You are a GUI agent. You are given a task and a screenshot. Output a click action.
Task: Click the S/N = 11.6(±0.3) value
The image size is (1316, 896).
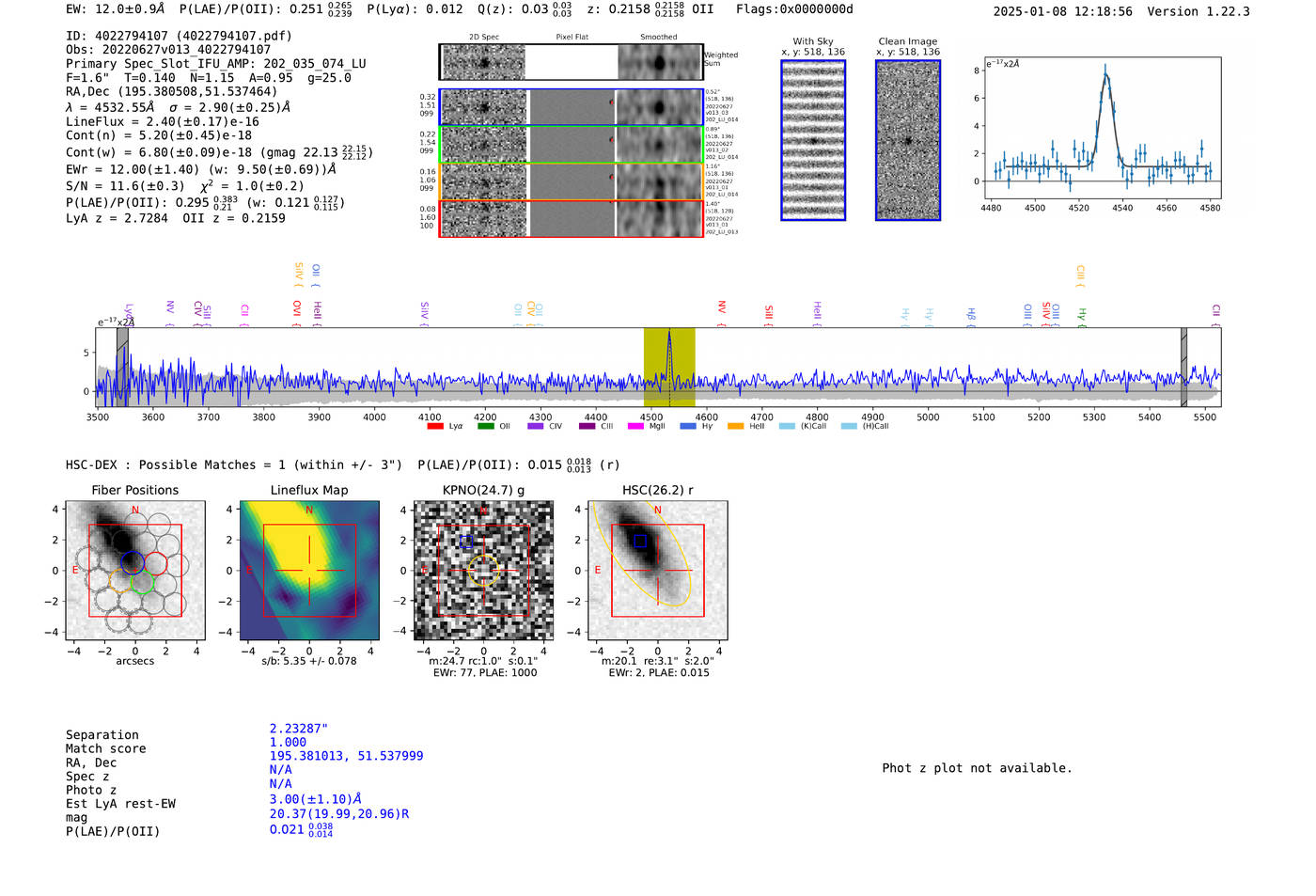[125, 186]
